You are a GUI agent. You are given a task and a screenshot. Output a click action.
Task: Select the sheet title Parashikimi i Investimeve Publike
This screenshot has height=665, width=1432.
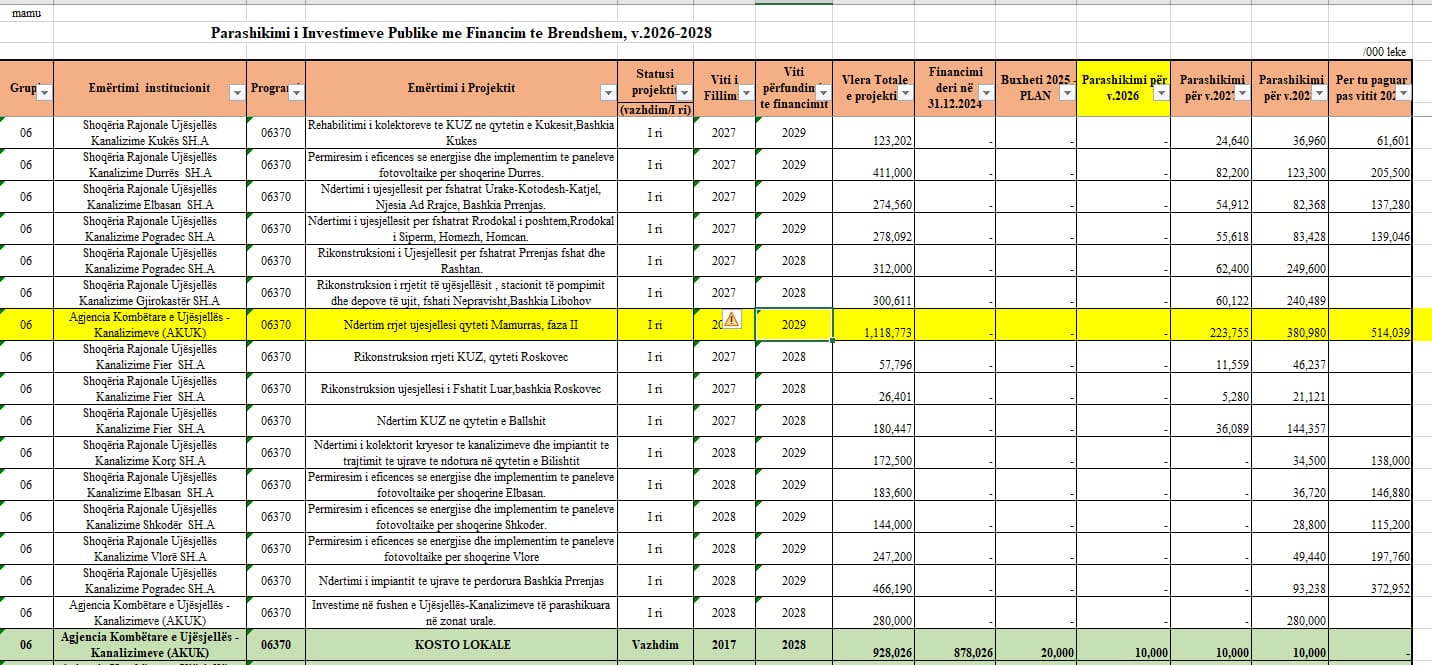(x=461, y=33)
